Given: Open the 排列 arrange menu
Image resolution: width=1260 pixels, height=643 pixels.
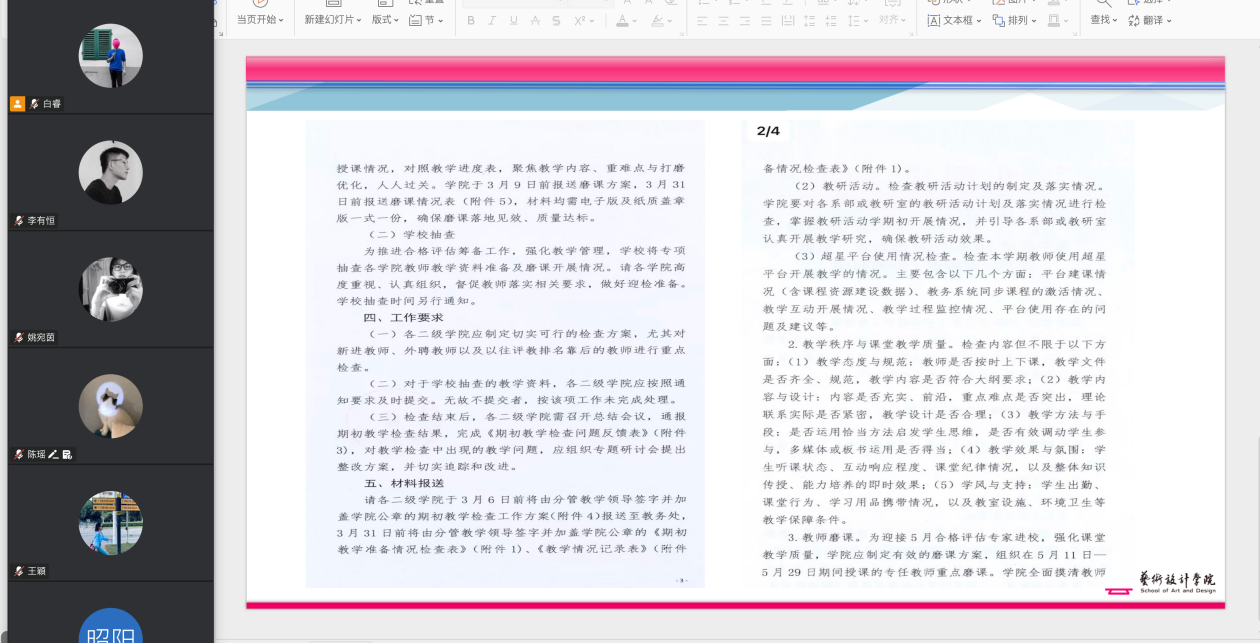Looking at the screenshot, I should (1016, 20).
